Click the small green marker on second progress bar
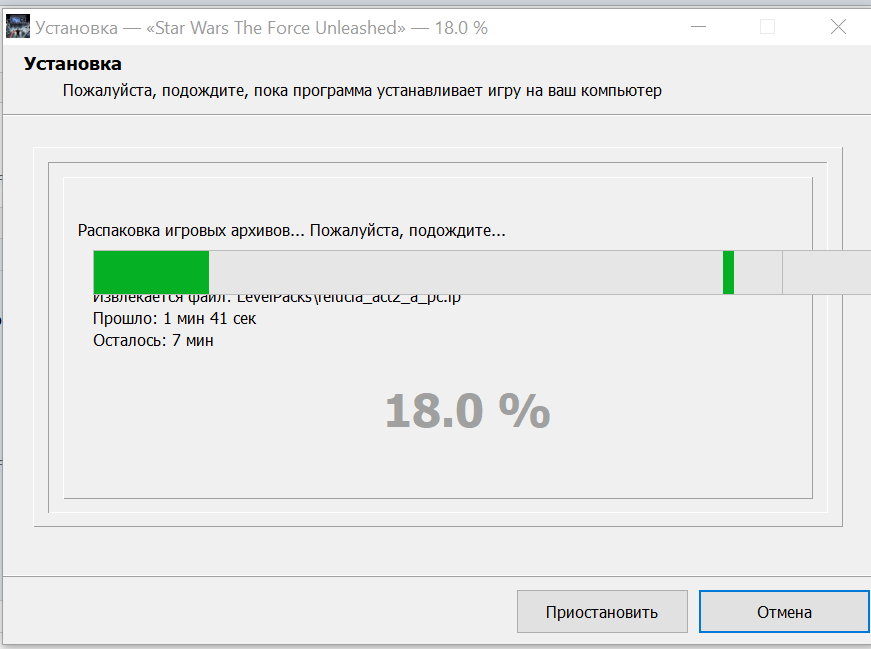 728,272
